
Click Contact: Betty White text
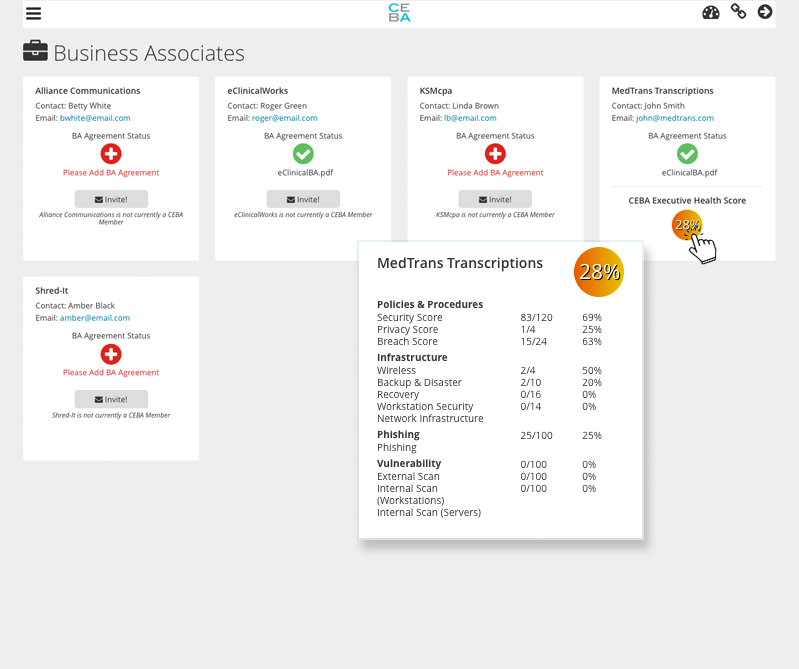[x=73, y=106]
